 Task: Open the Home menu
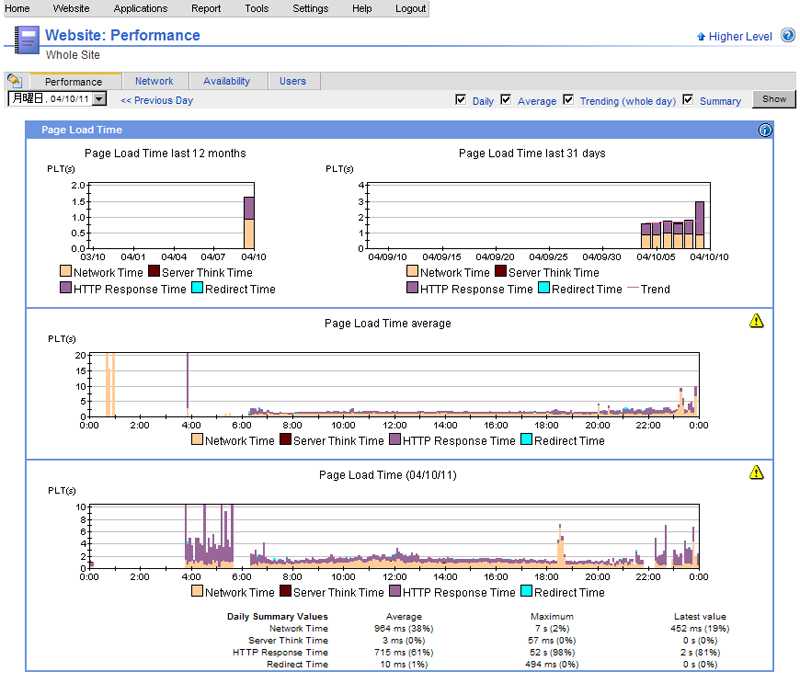pyautogui.click(x=17, y=9)
